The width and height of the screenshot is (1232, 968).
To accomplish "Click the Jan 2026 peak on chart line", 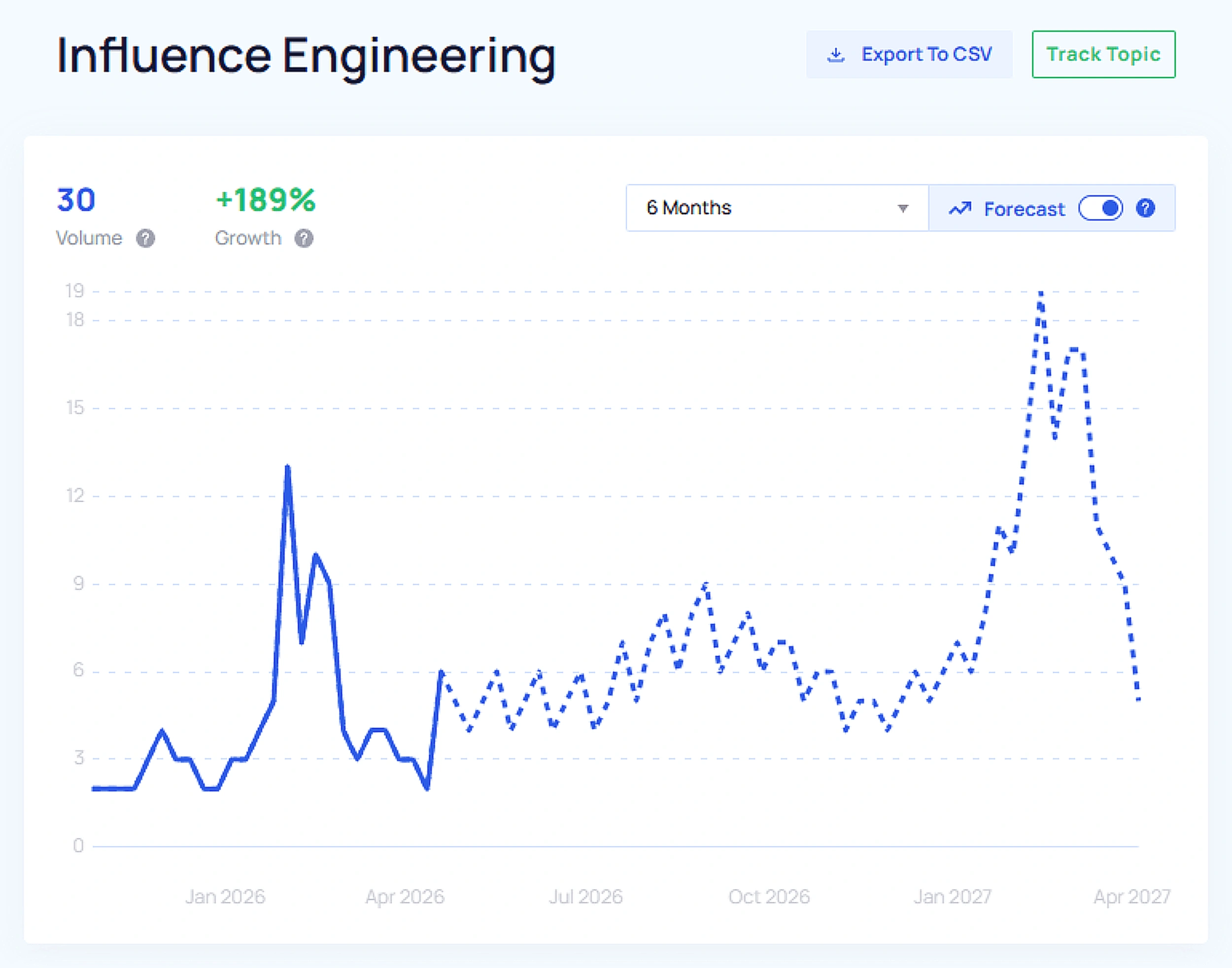I will click(288, 467).
